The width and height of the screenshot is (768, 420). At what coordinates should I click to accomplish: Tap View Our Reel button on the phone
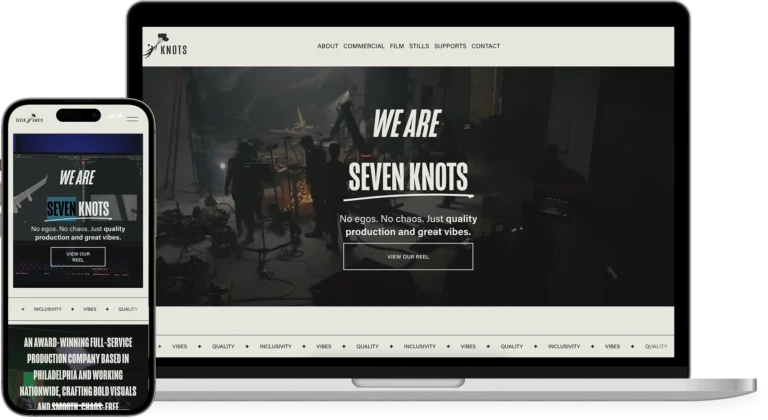[x=78, y=257]
